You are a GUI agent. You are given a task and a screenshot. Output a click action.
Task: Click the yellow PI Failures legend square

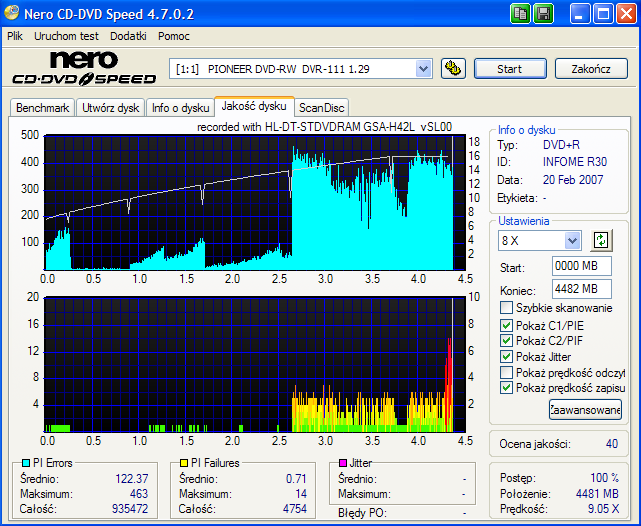point(183,463)
